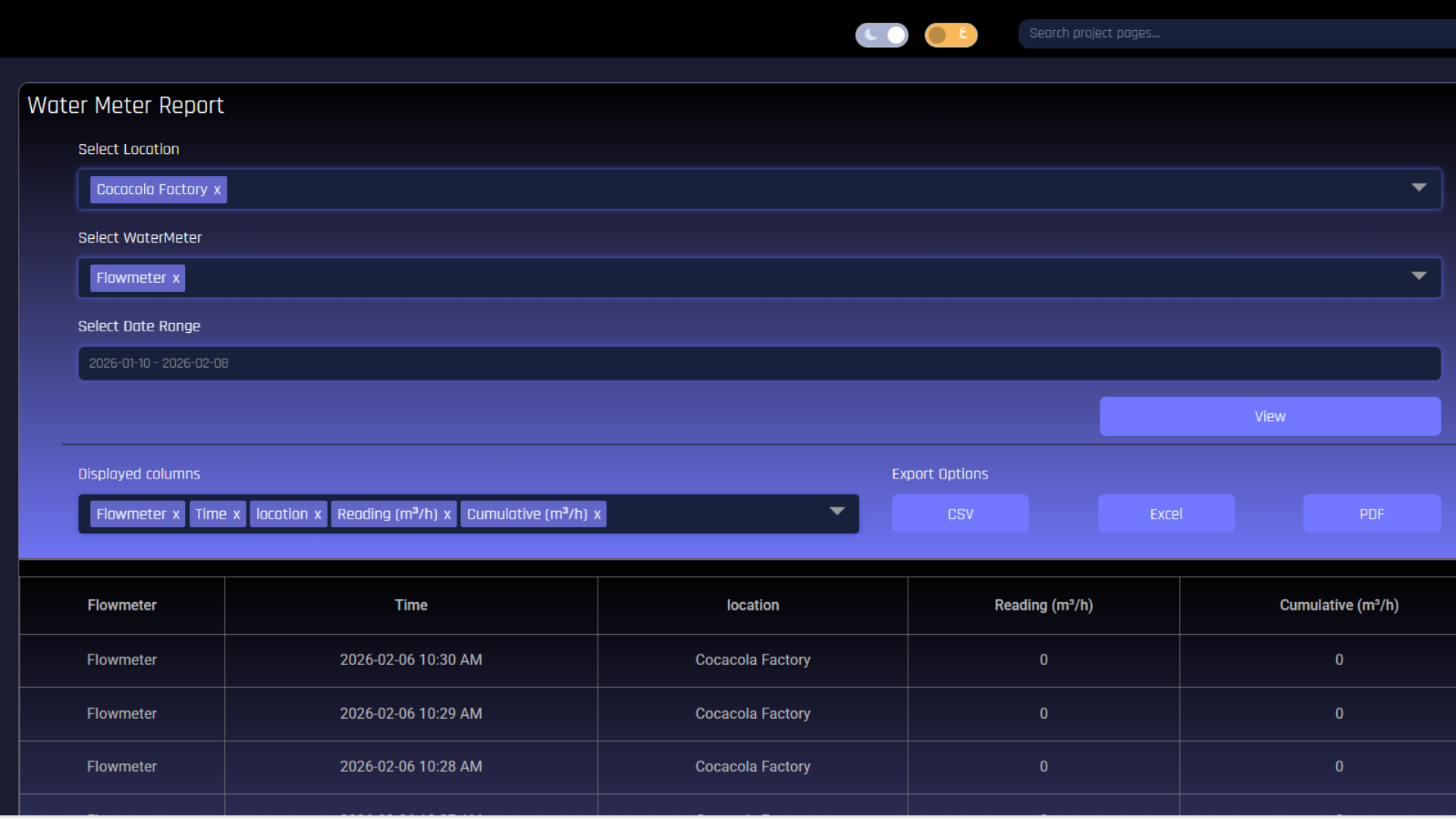Remove the Flowmeter tag from WaterMeter field
Viewport: 1456px width, 819px height.
176,278
